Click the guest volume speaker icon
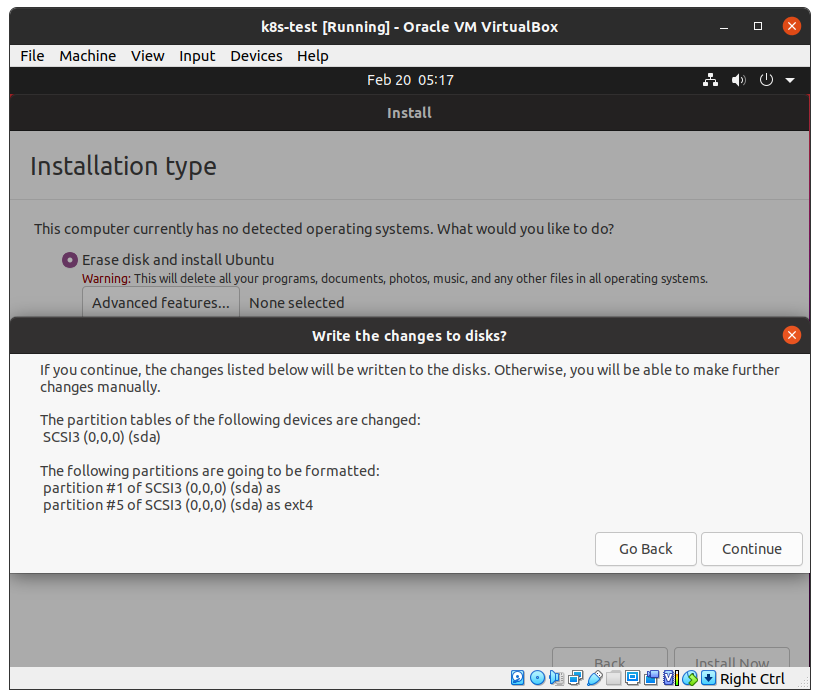The width and height of the screenshot is (820, 699). (738, 80)
